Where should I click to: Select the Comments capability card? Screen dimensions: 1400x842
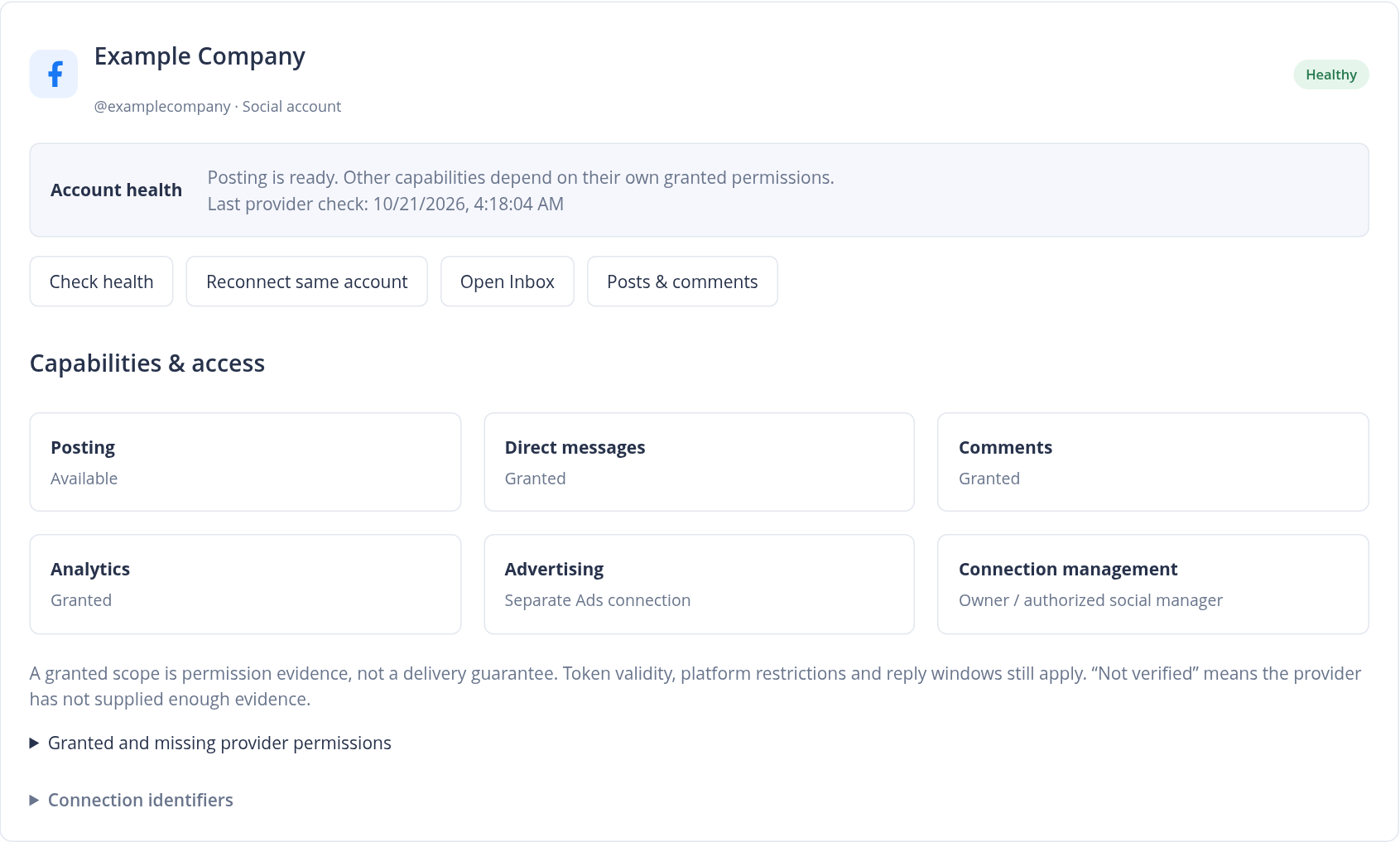tap(1152, 462)
